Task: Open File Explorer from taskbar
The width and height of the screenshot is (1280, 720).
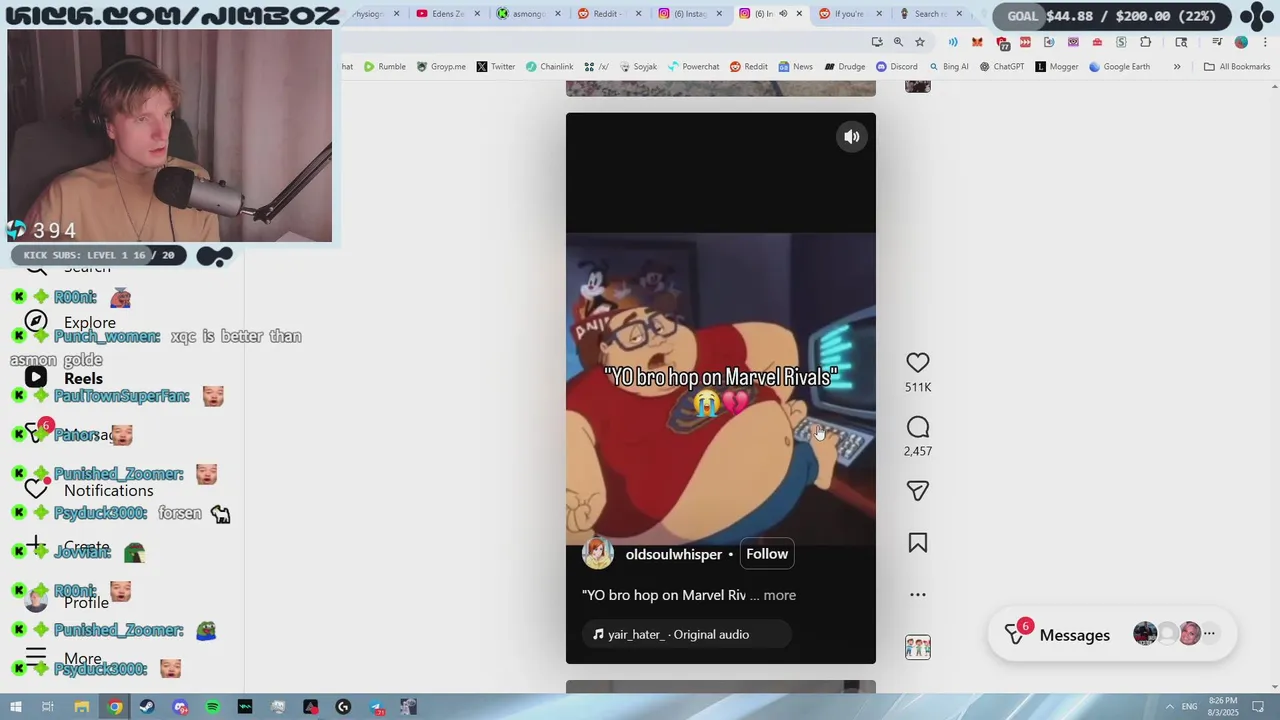Action: click(82, 707)
